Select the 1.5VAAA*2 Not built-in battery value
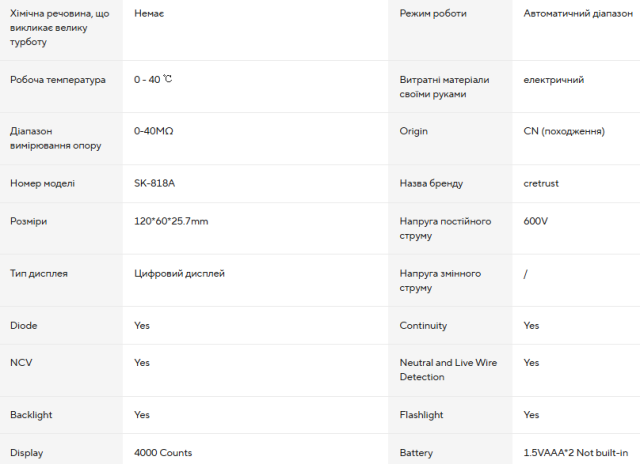Image resolution: width=640 pixels, height=464 pixels. click(576, 453)
